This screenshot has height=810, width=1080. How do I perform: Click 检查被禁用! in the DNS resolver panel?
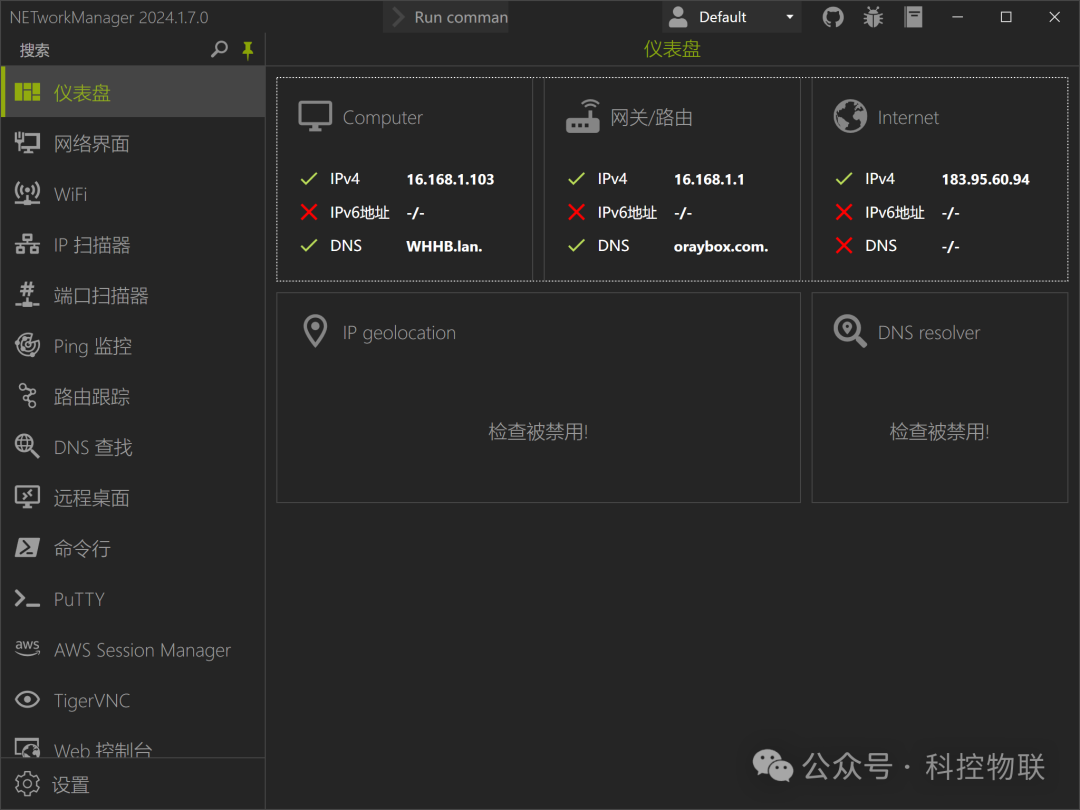(x=939, y=432)
